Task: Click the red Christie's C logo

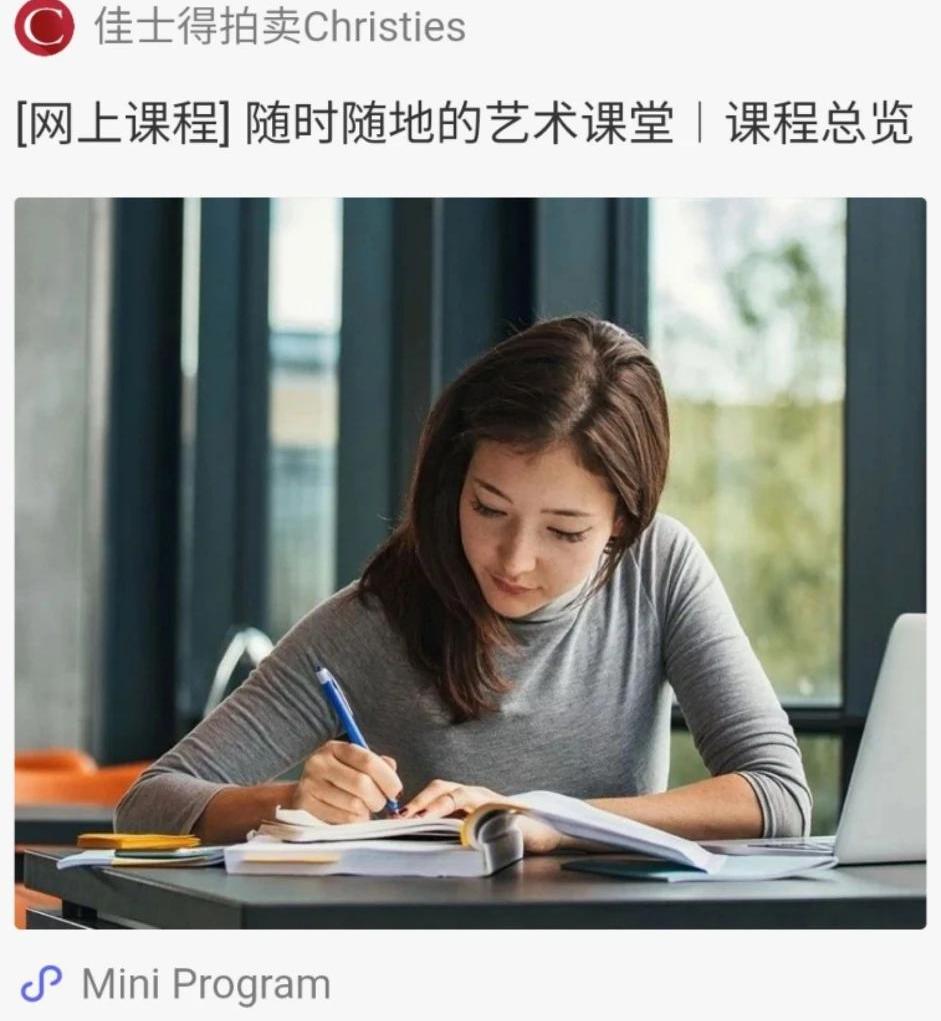Action: pyautogui.click(x=44, y=27)
